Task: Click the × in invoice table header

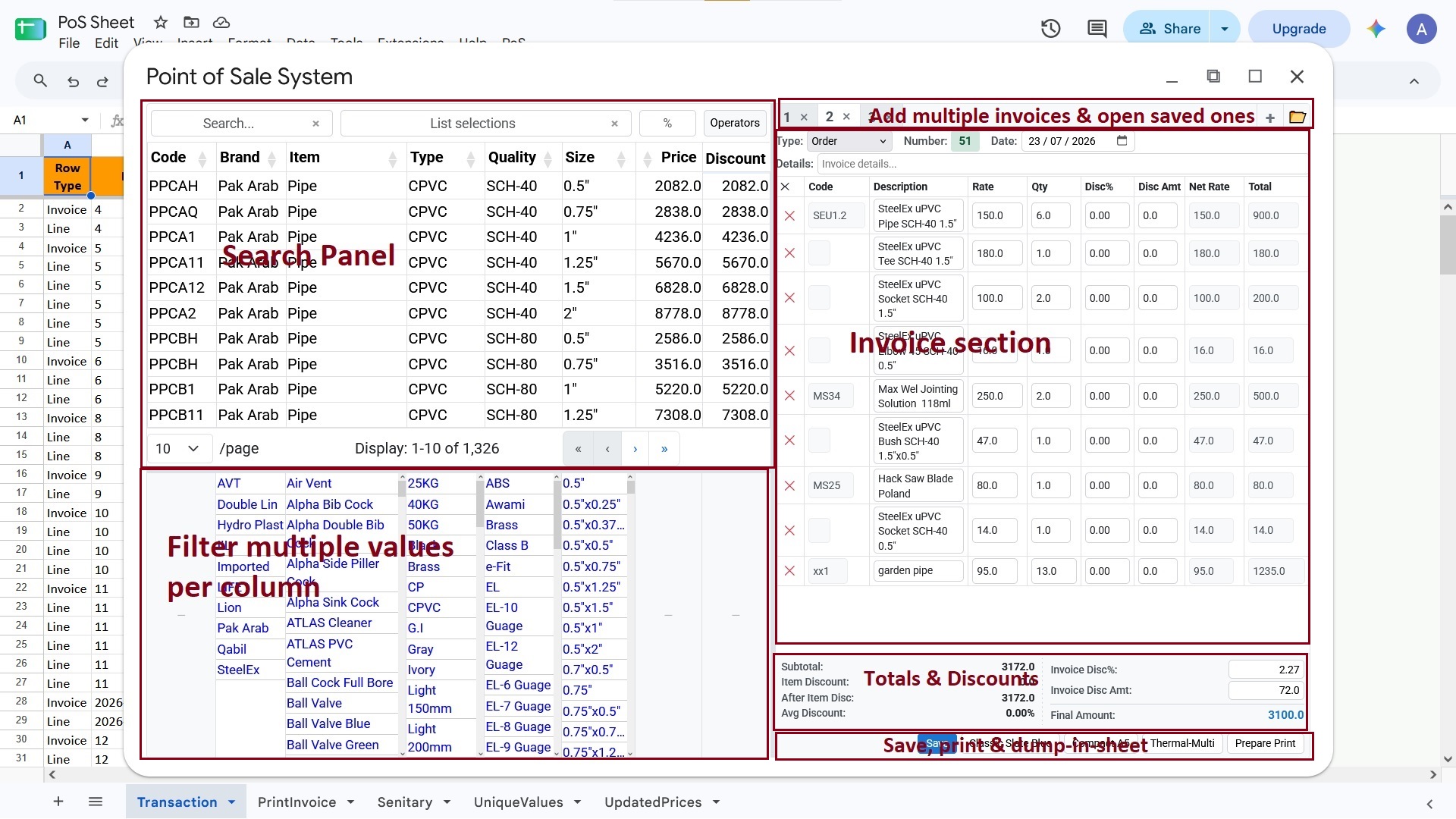Action: pos(785,187)
